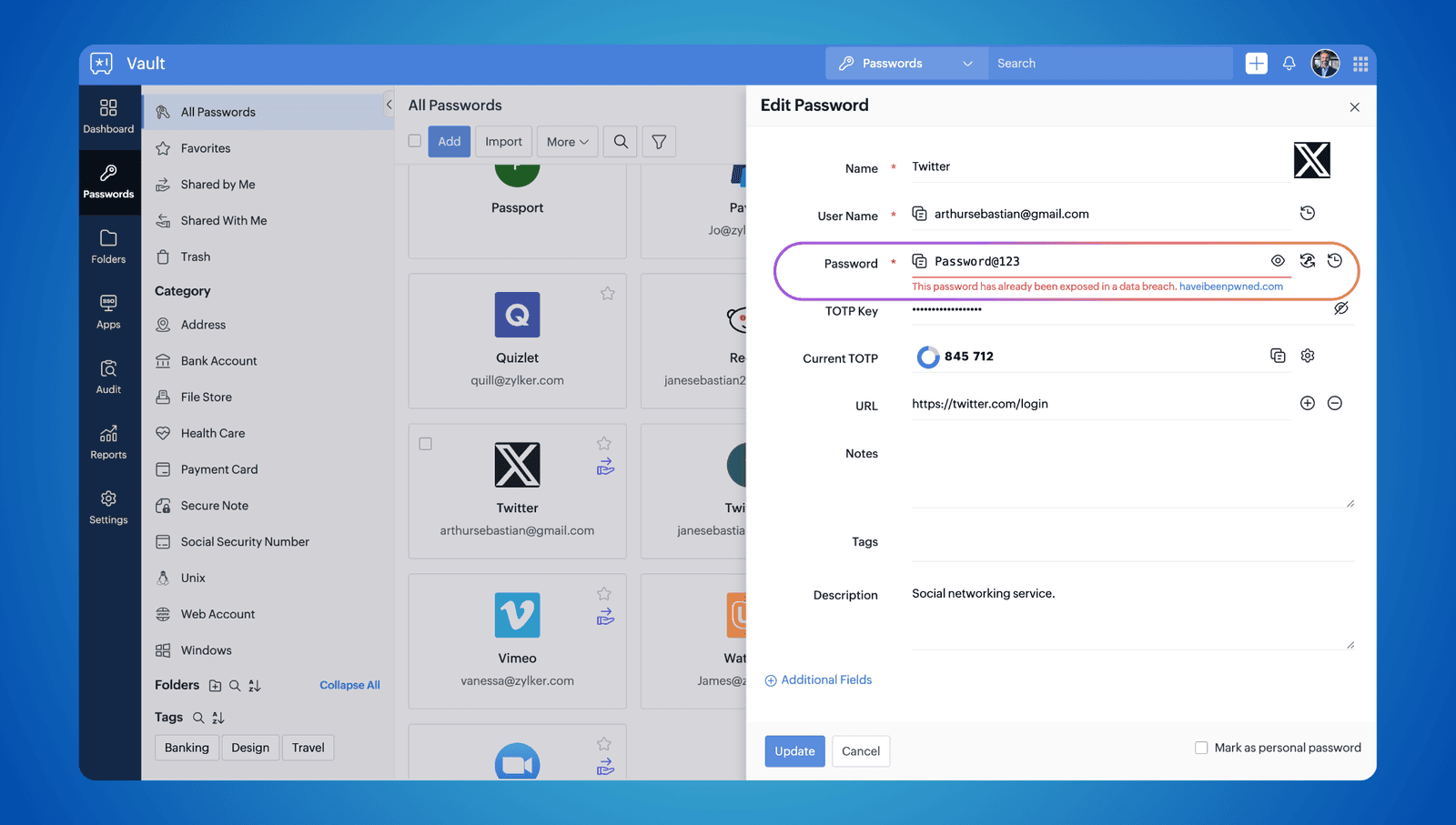Copy the password via its copy icon
Screen dimensions: 1456x825
[x=919, y=261]
